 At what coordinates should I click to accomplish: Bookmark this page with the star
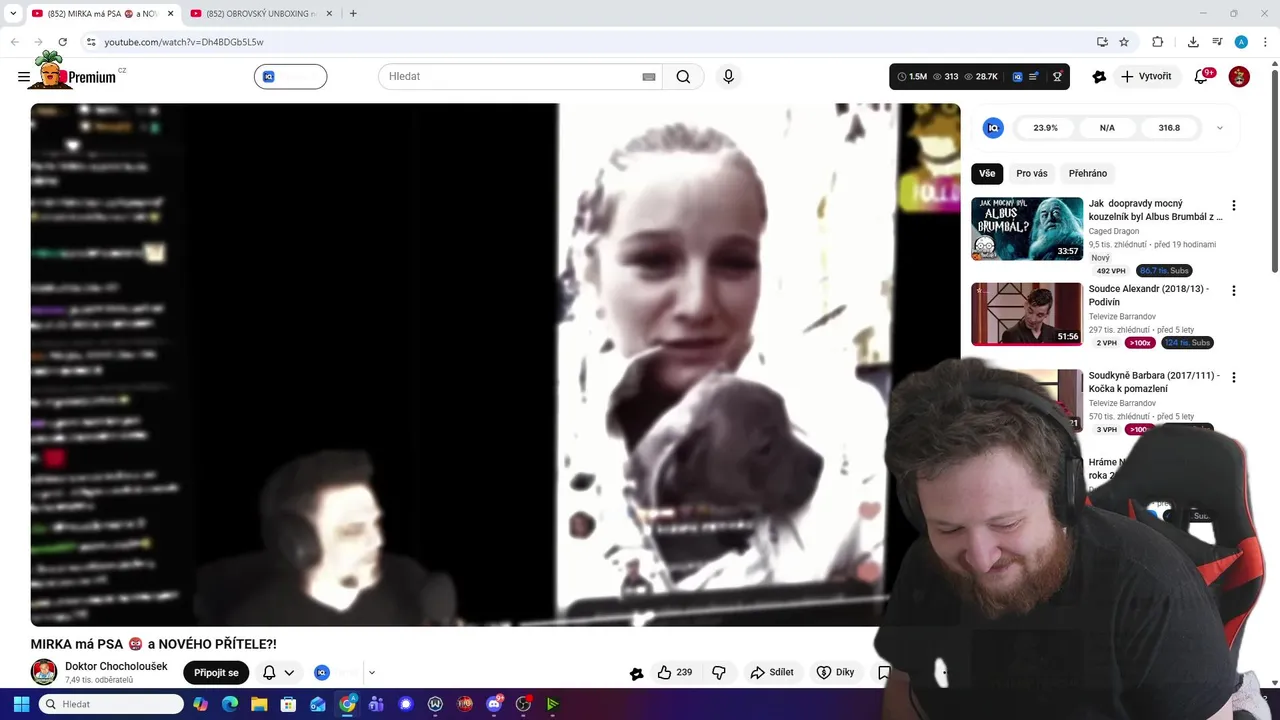tap(1124, 42)
